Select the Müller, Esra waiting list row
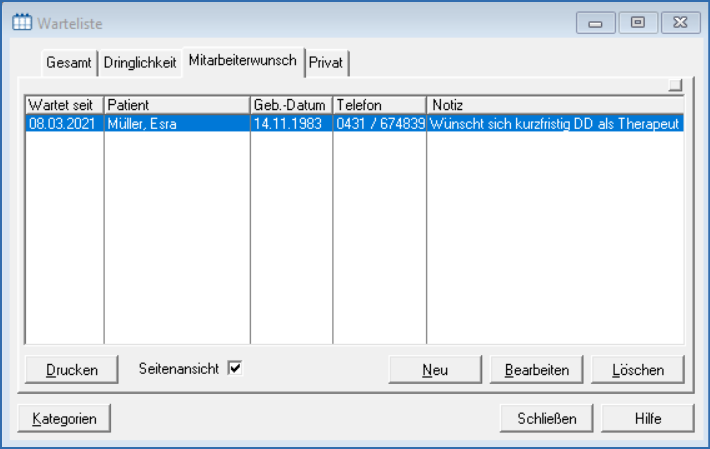 [x=177, y=124]
